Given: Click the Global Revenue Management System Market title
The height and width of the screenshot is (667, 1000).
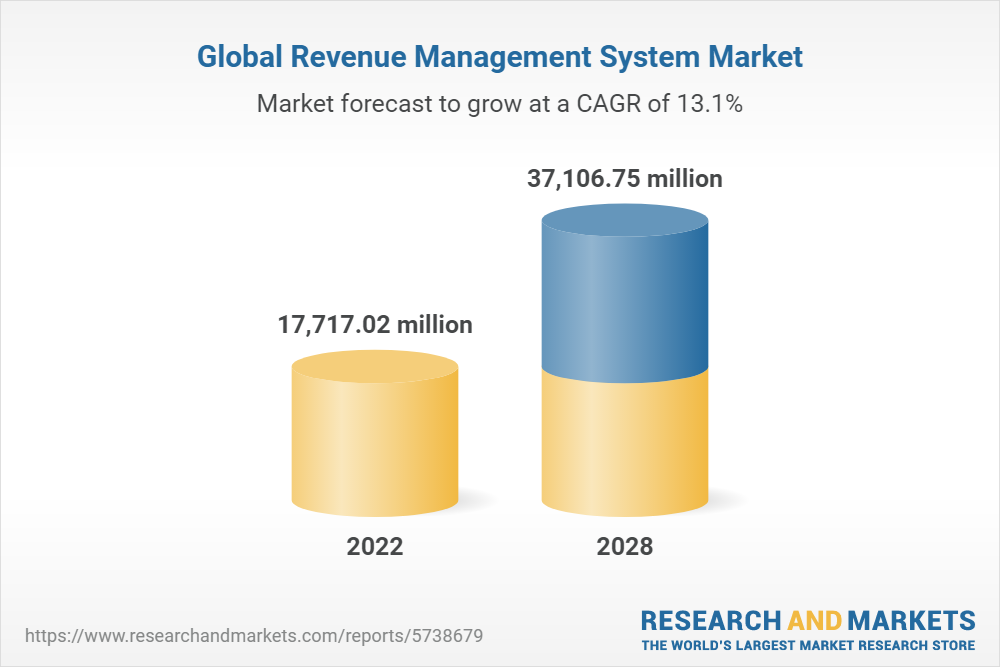Looking at the screenshot, I should 499,57.
